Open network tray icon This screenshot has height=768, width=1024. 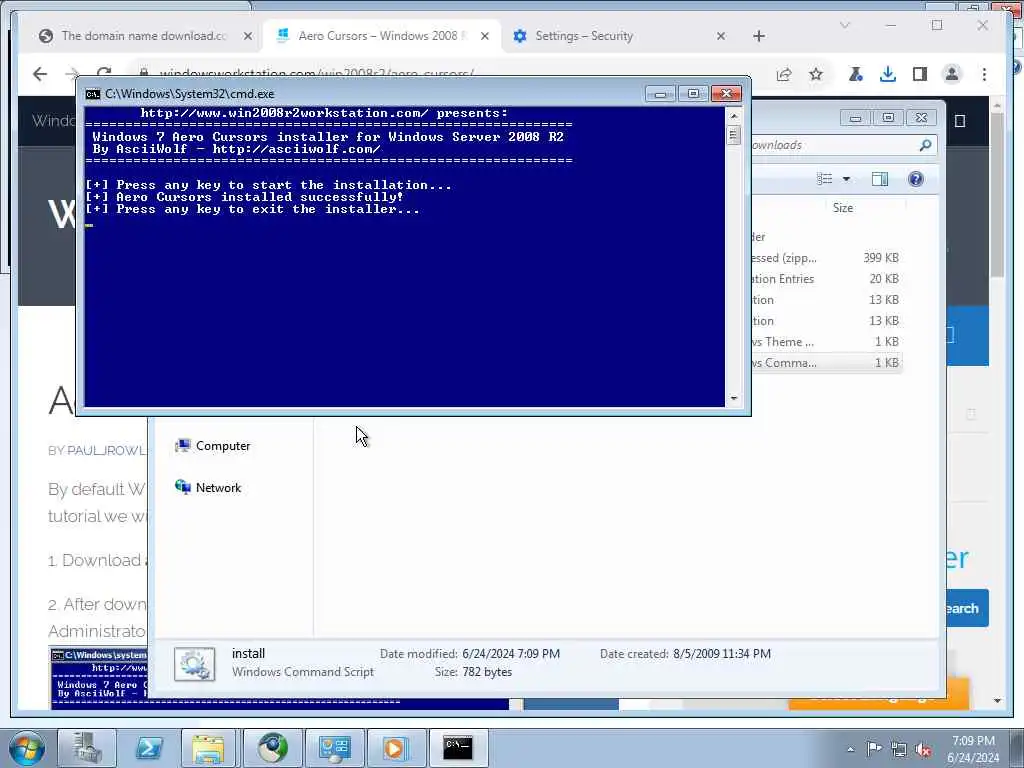pos(899,749)
